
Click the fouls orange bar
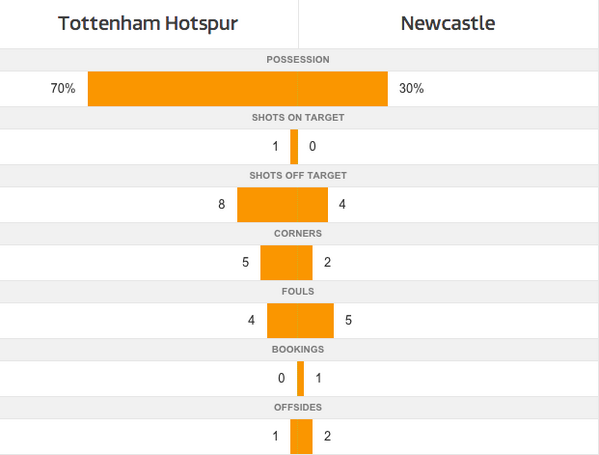click(x=300, y=321)
